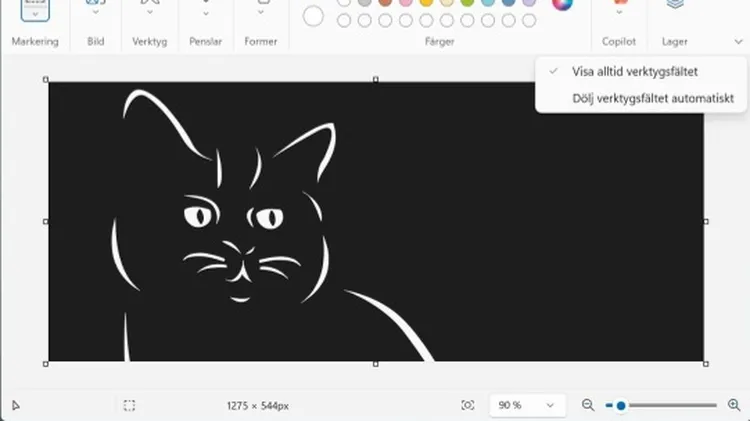This screenshot has width=750, height=421.
Task: Click the cursor position icon in status bar
Action: coord(16,405)
